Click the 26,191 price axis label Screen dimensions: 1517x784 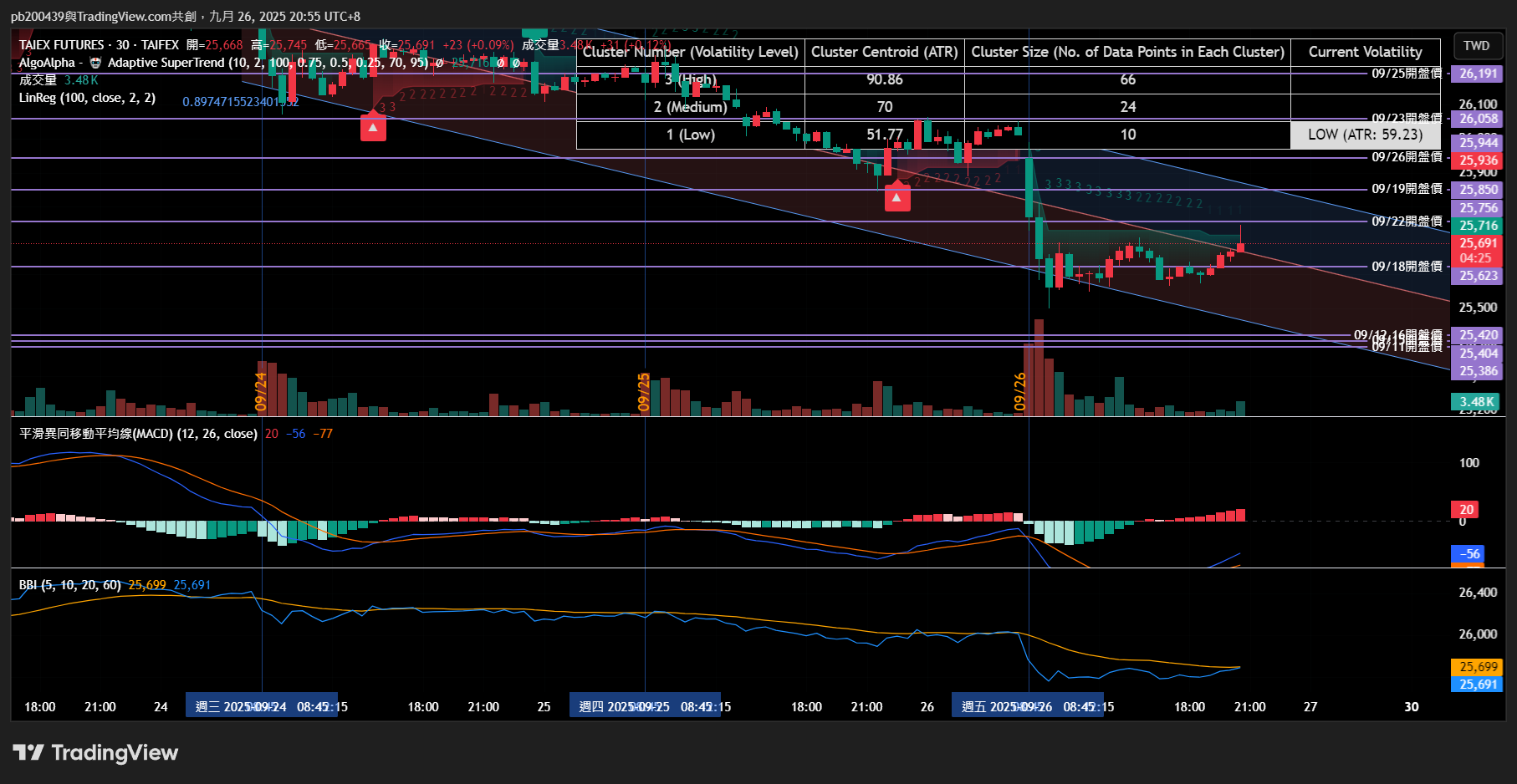pyautogui.click(x=1478, y=74)
